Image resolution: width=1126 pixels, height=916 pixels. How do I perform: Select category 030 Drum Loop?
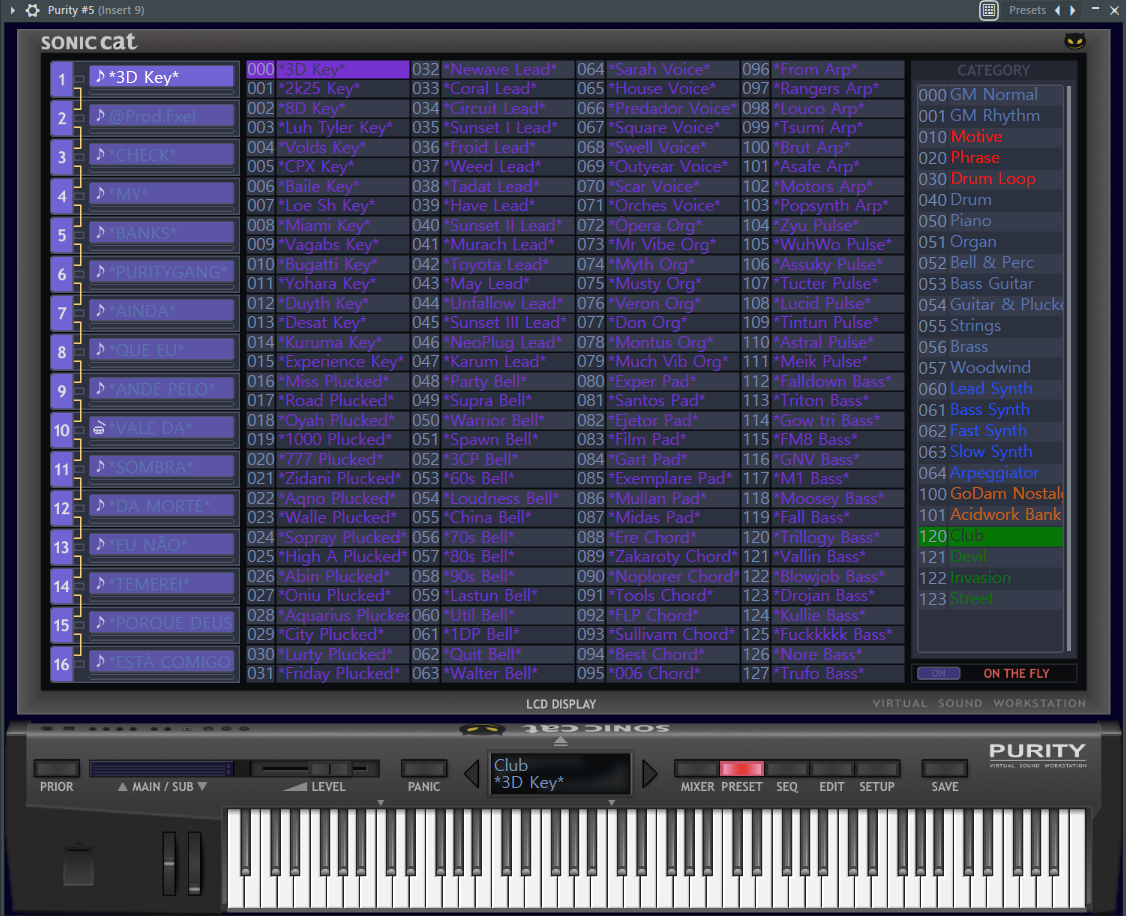(990, 179)
